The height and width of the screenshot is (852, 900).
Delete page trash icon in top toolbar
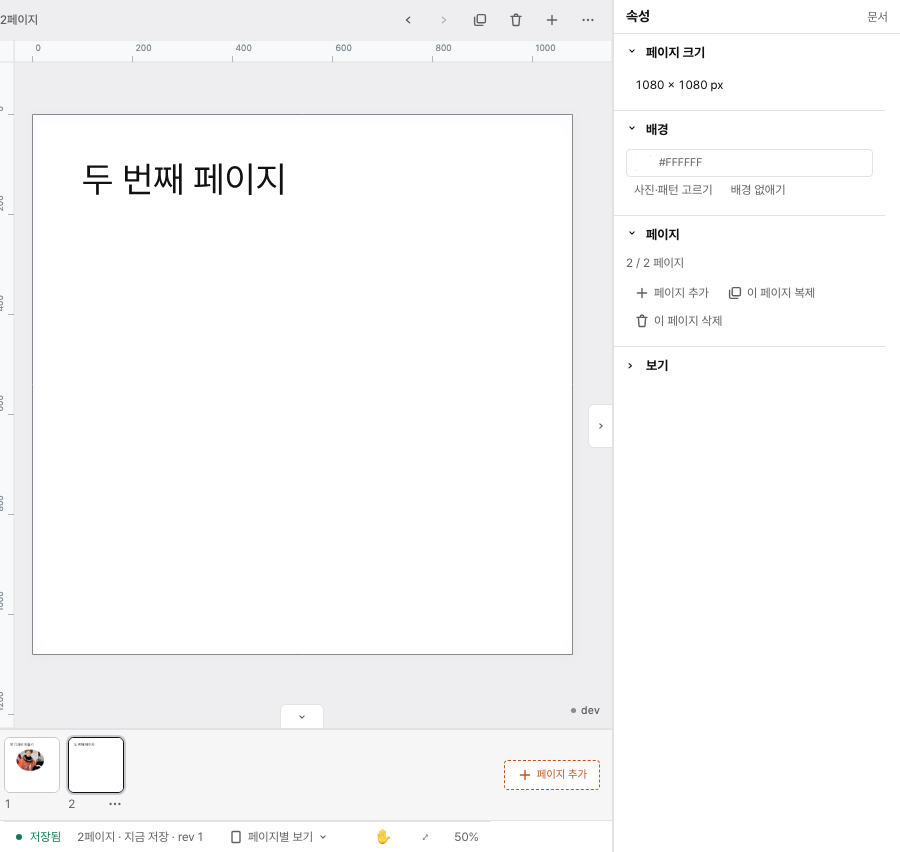point(515,20)
